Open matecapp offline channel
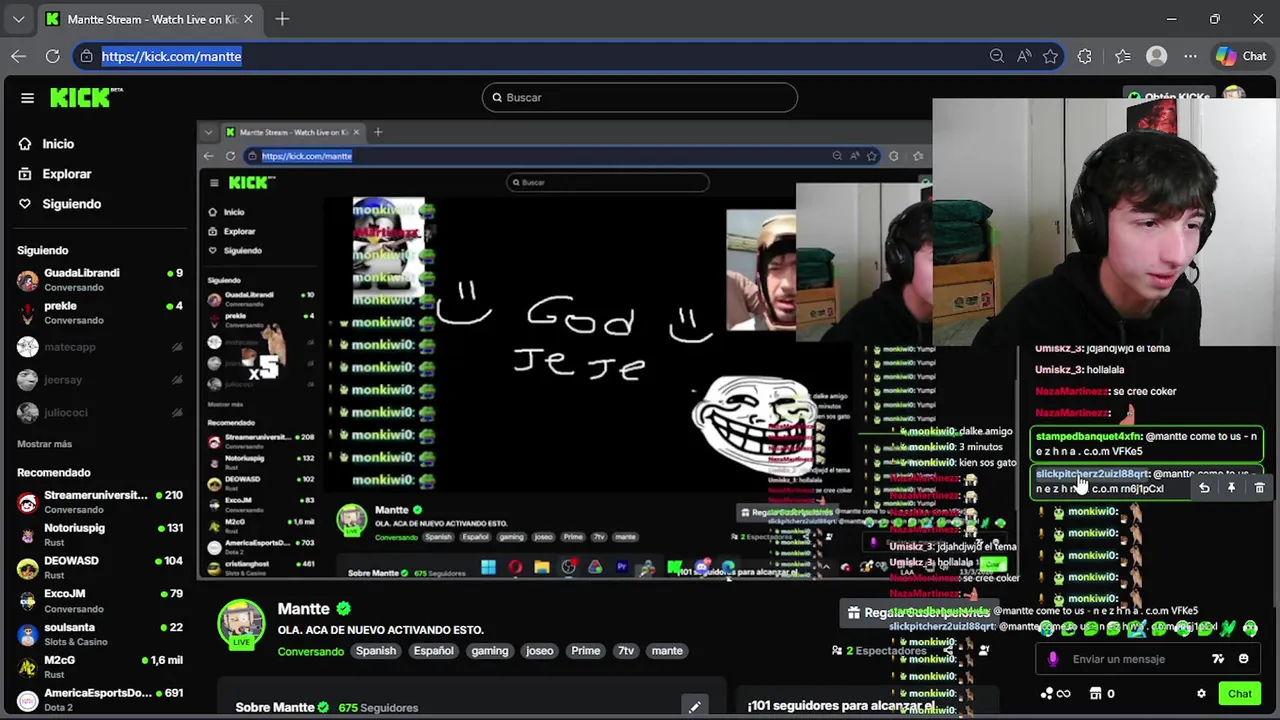Screen dimensions: 1280x720 [x=100, y=347]
